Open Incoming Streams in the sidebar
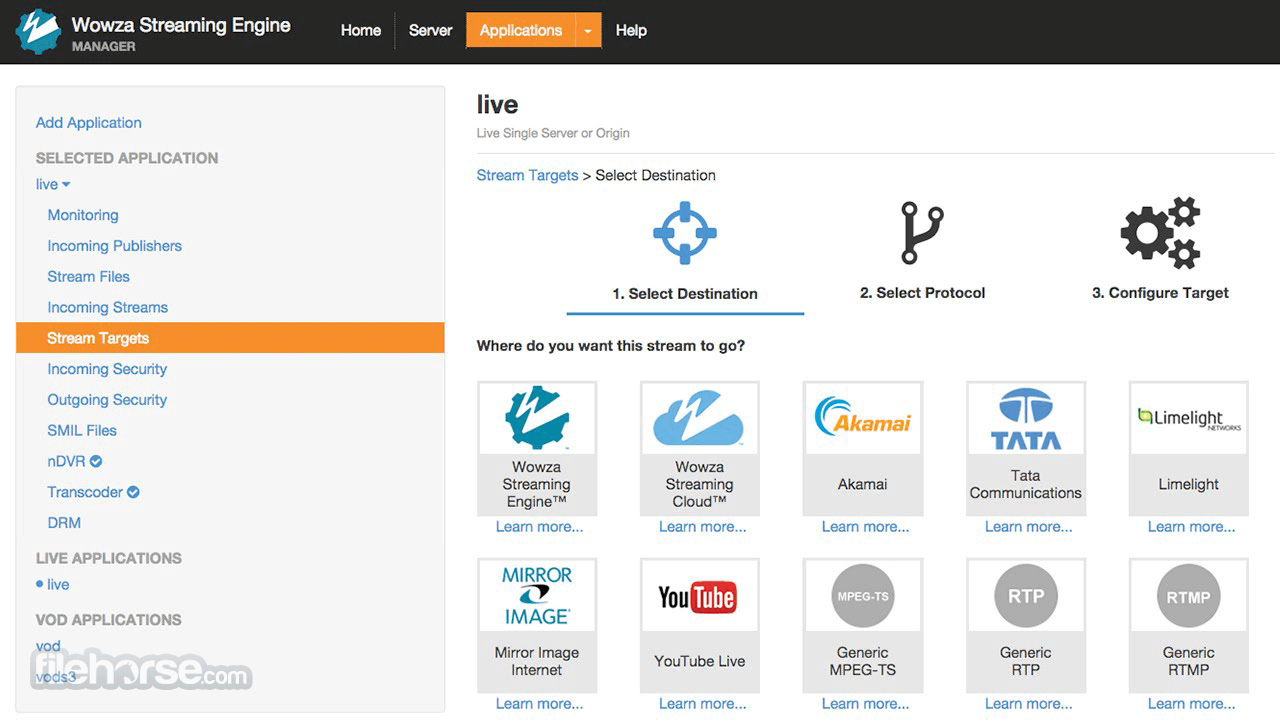 click(x=108, y=308)
